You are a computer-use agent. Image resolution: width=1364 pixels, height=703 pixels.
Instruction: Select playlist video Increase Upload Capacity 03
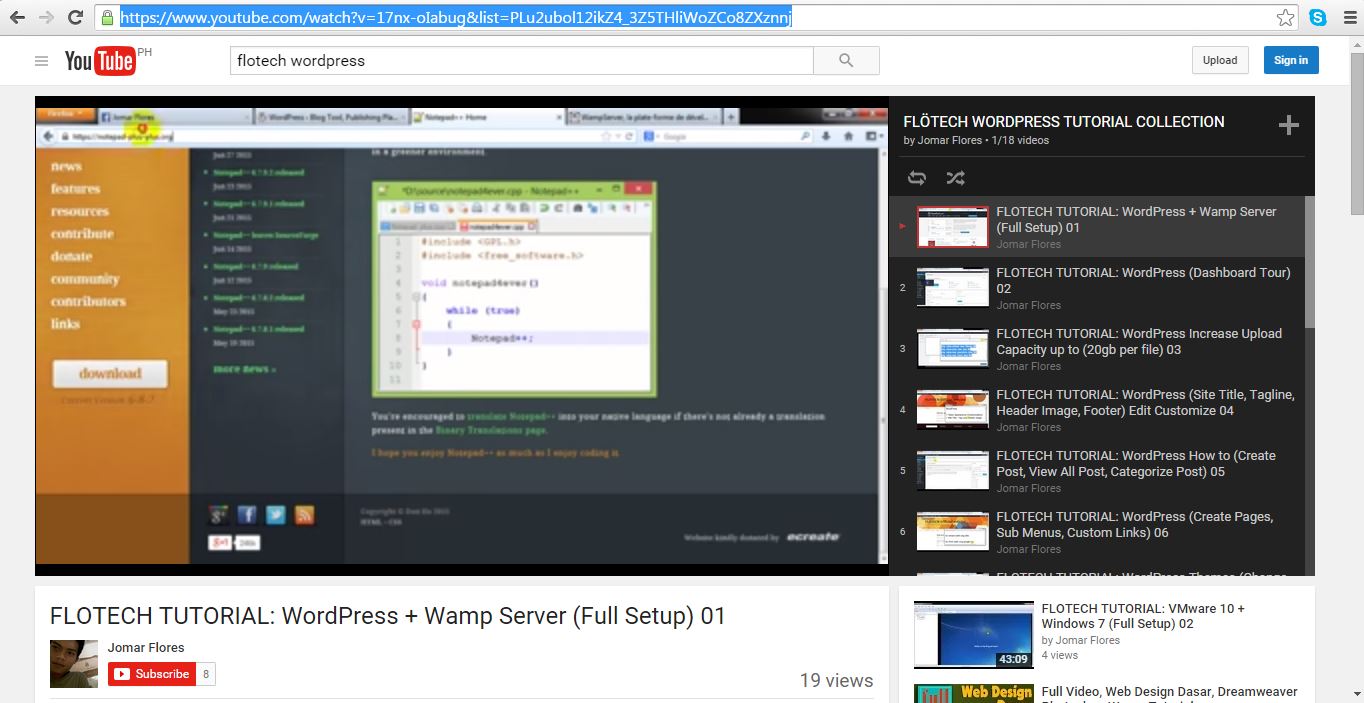[1097, 349]
